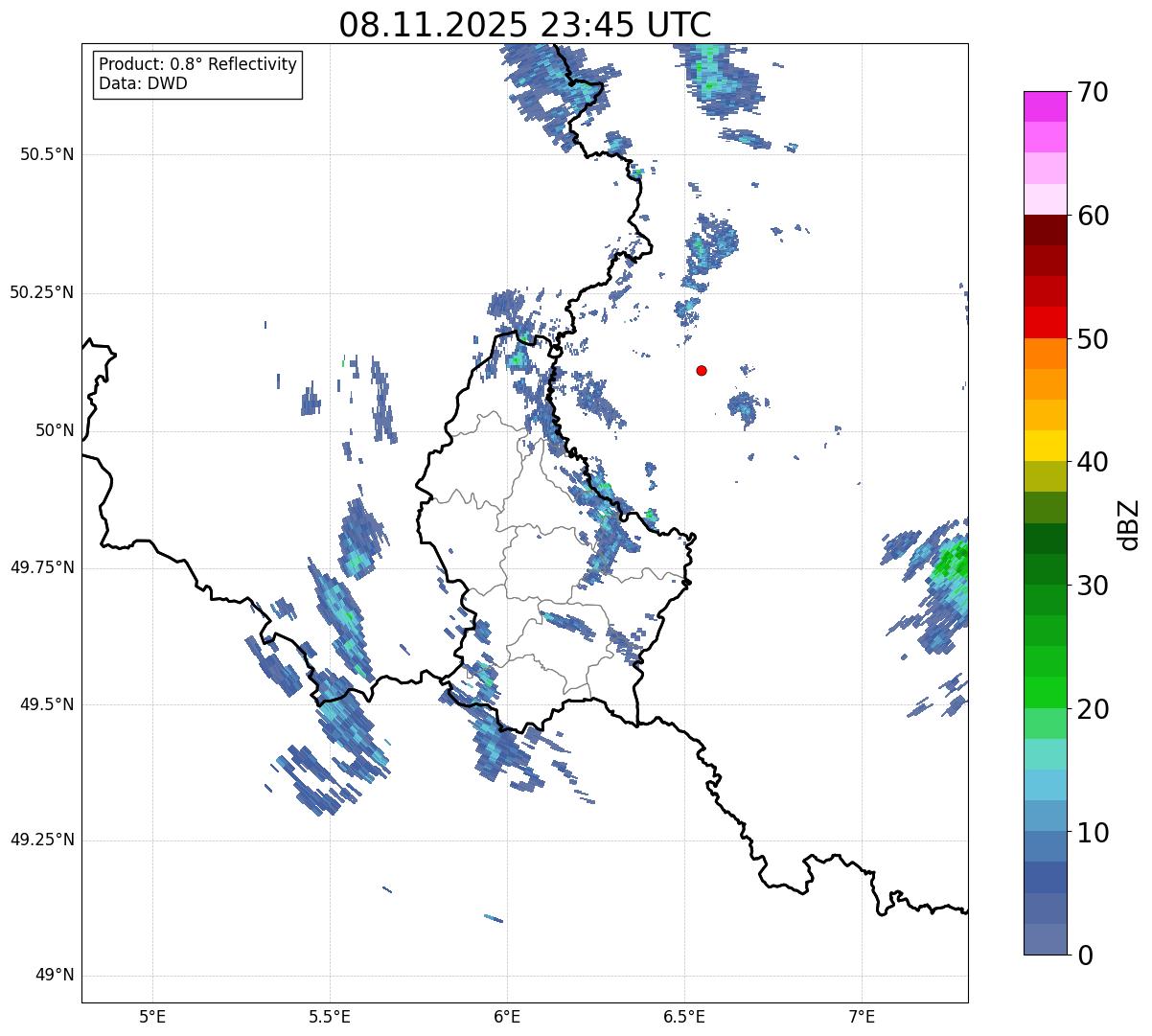
Task: Click the 49.75°N latitude label
Action: coord(41,567)
